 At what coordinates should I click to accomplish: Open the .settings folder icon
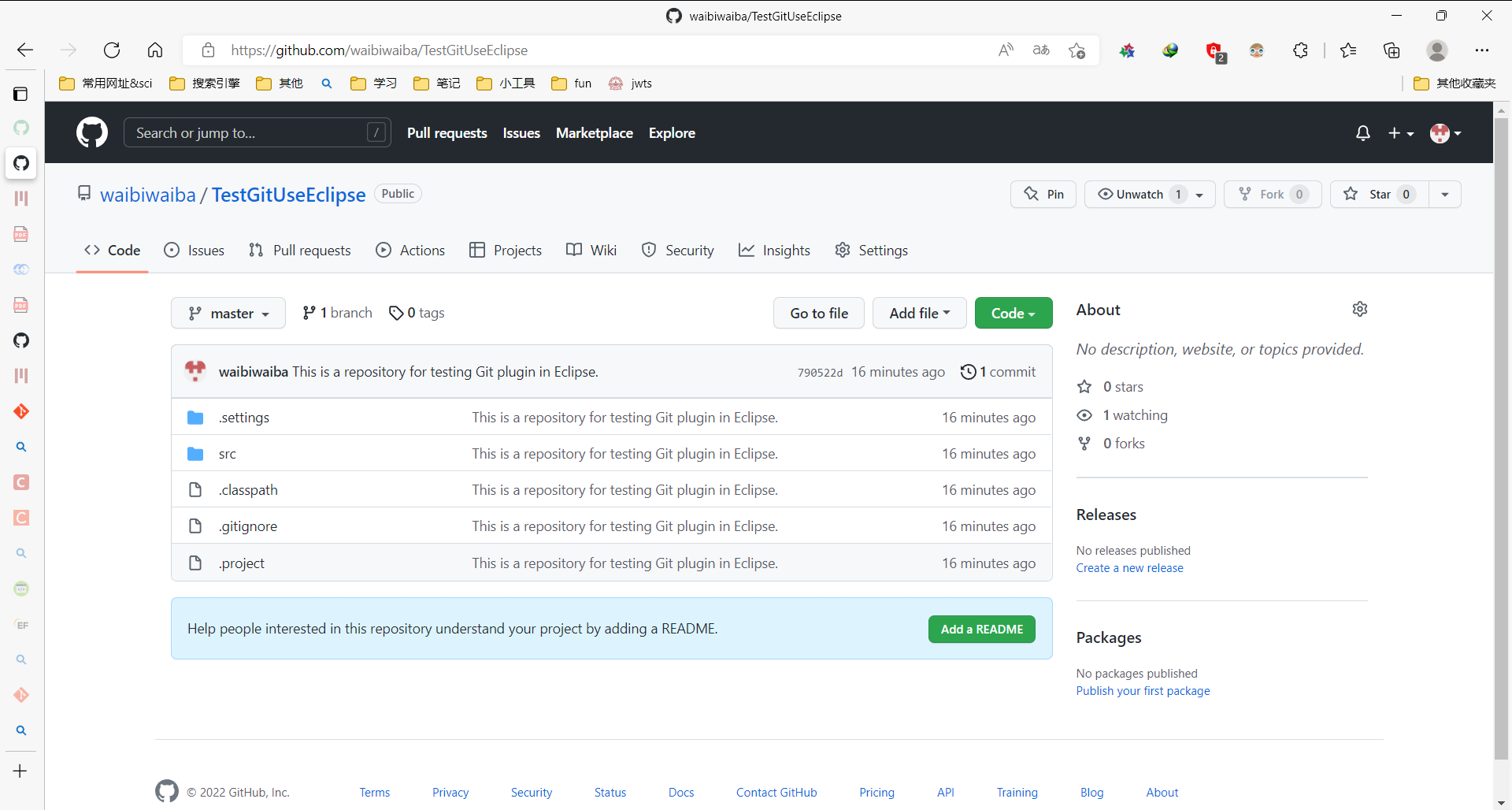click(x=195, y=418)
